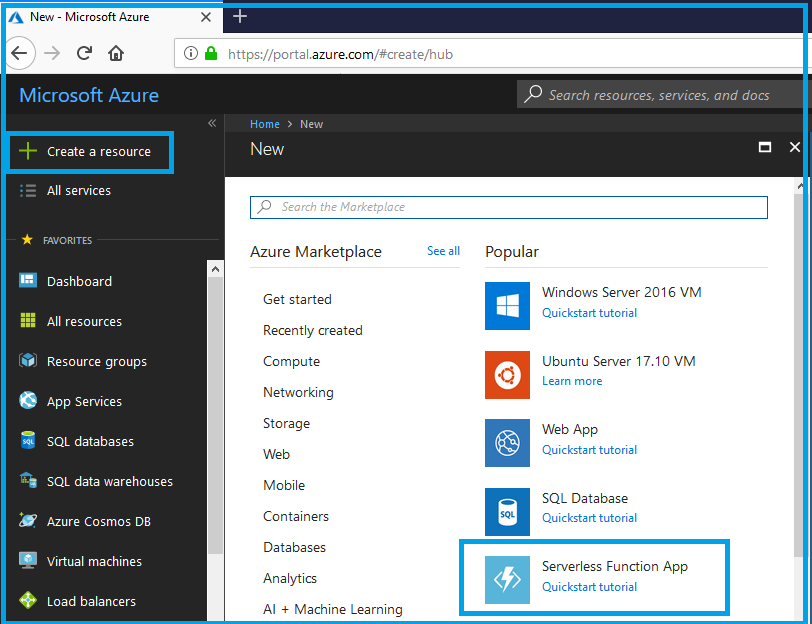Click the sidebar scrollbar up arrow
The image size is (812, 624).
(x=215, y=269)
